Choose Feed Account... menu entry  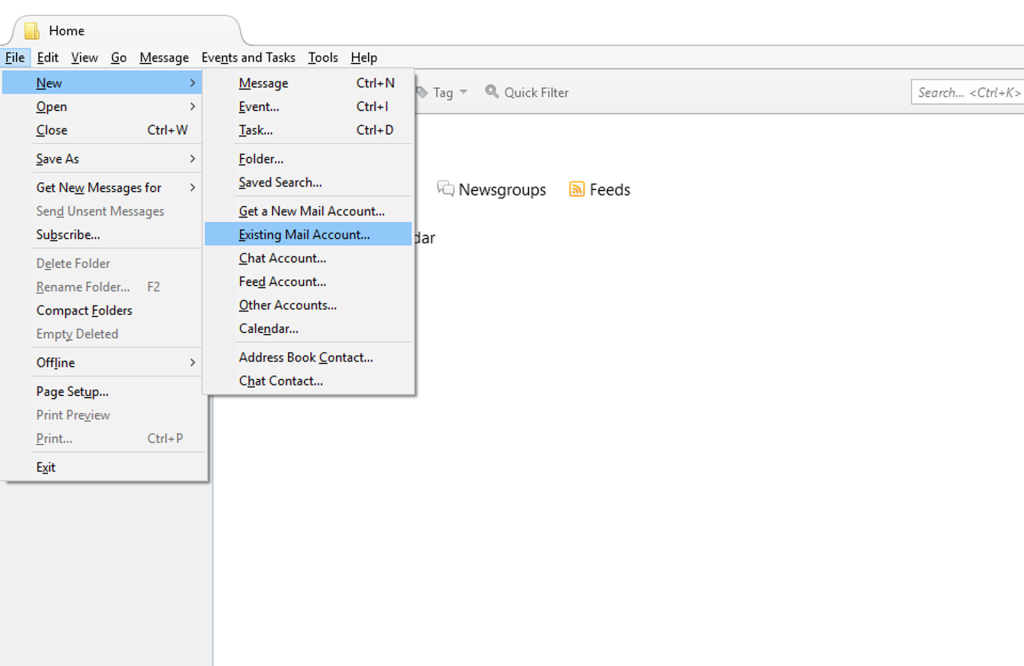308,281
